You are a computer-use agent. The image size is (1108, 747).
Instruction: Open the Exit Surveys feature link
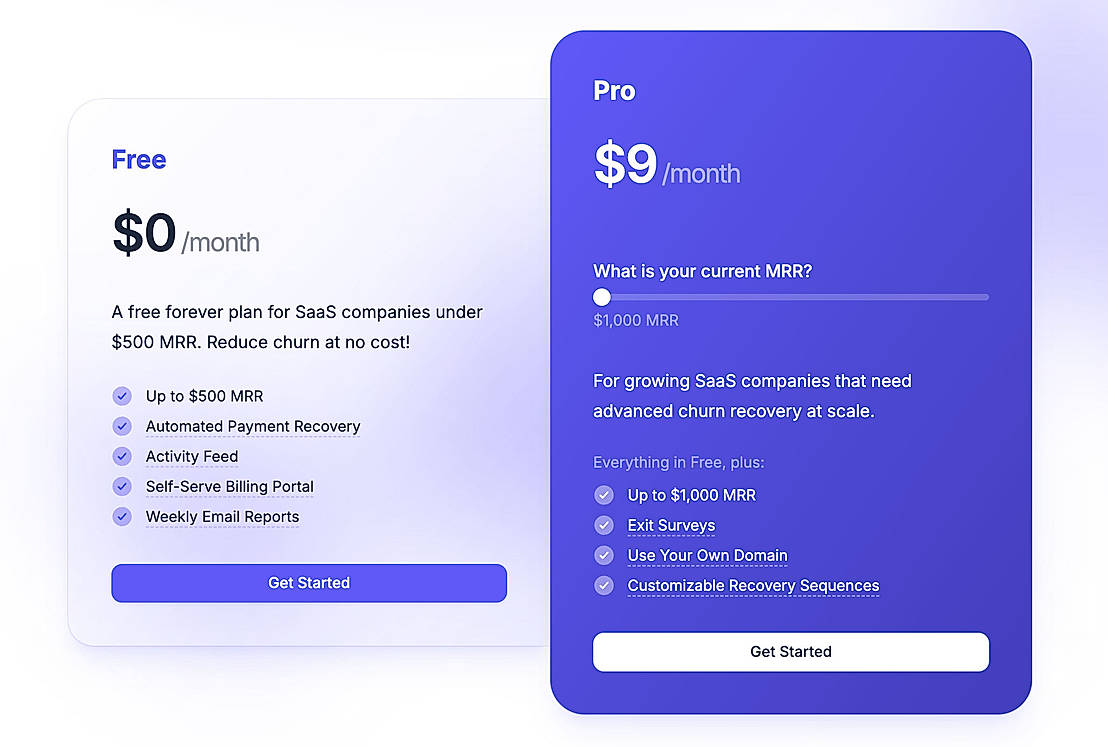pyautogui.click(x=671, y=525)
